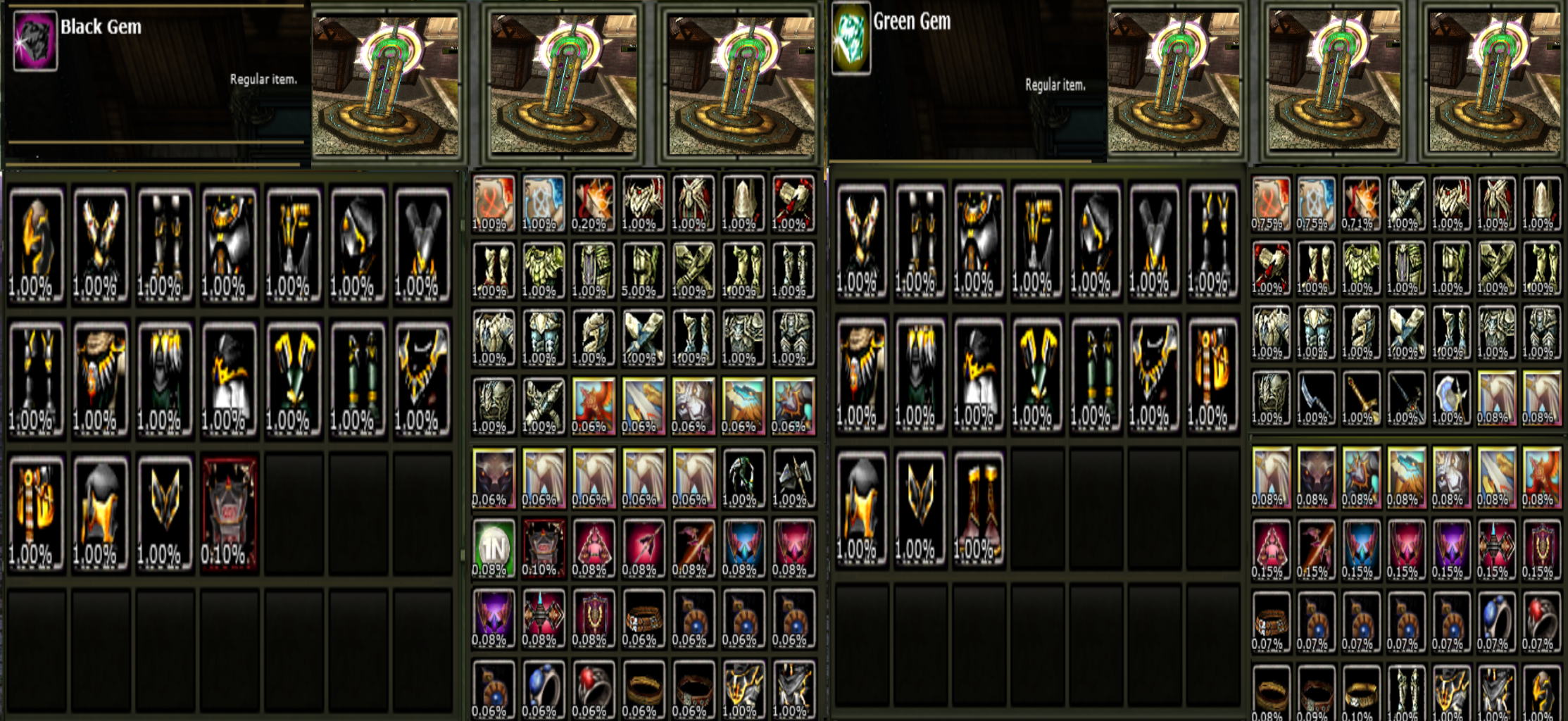Select the large red-bordered armor card marked 0.10%
This screenshot has width=1568, height=721.
(229, 513)
